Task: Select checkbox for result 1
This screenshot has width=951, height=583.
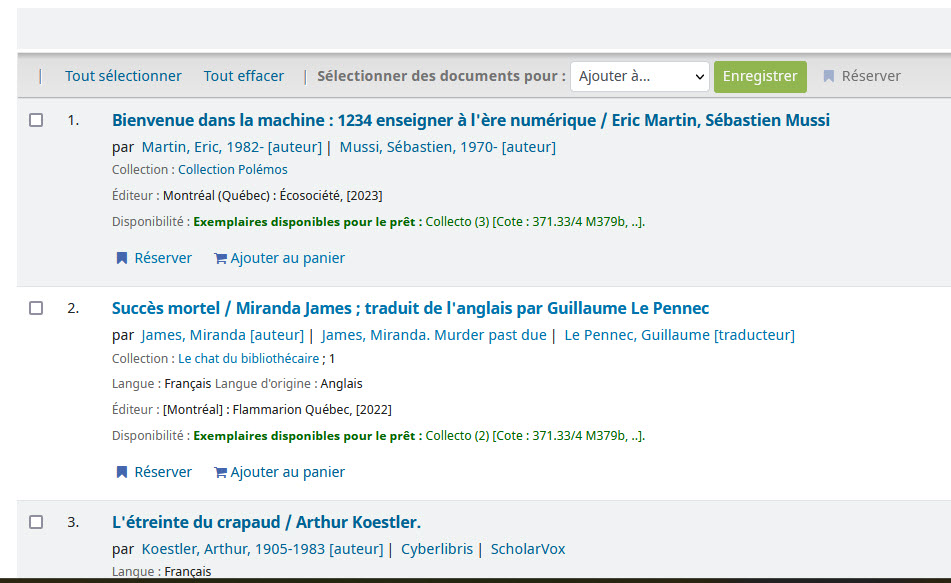Action: [36, 120]
